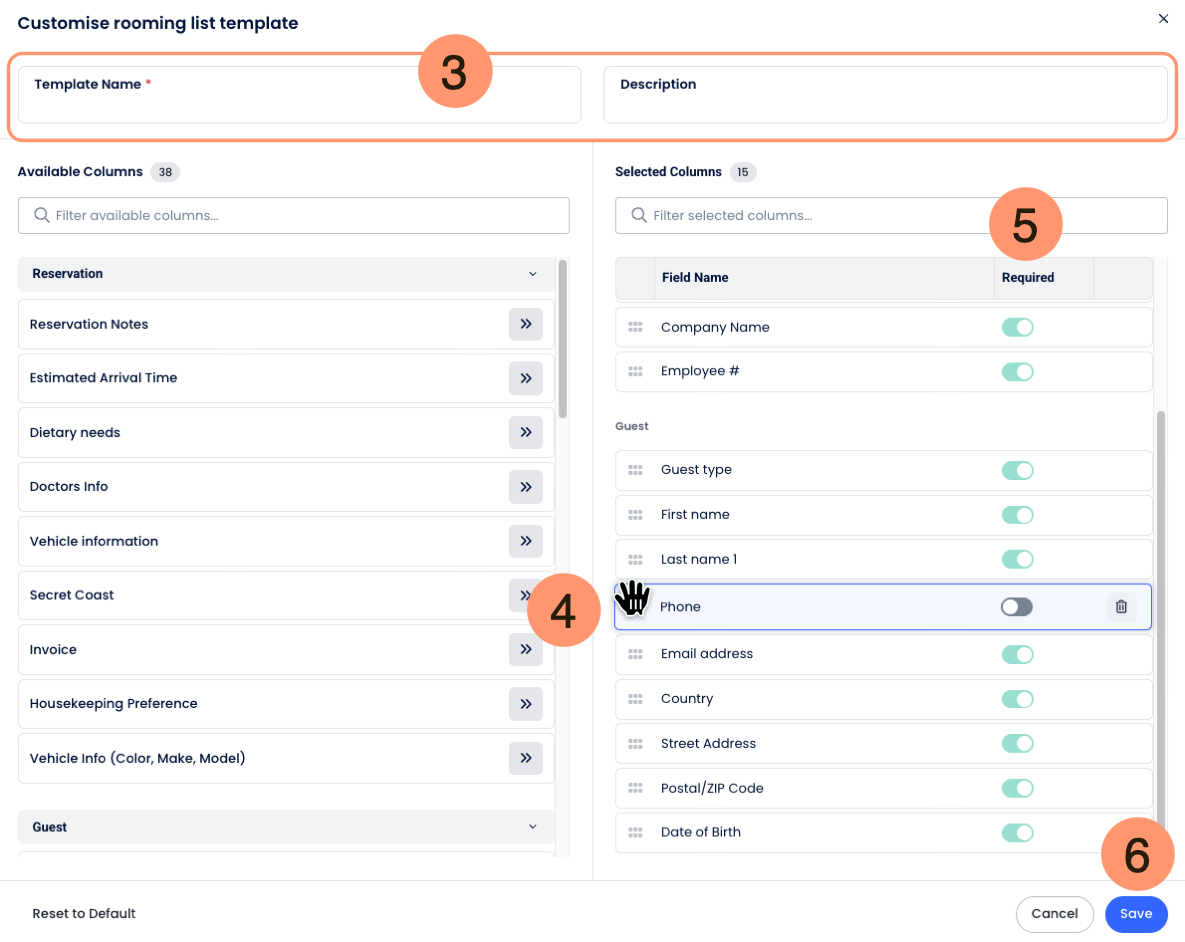This screenshot has width=1185, height=942.
Task: Click the Required column header
Action: 1028,278
